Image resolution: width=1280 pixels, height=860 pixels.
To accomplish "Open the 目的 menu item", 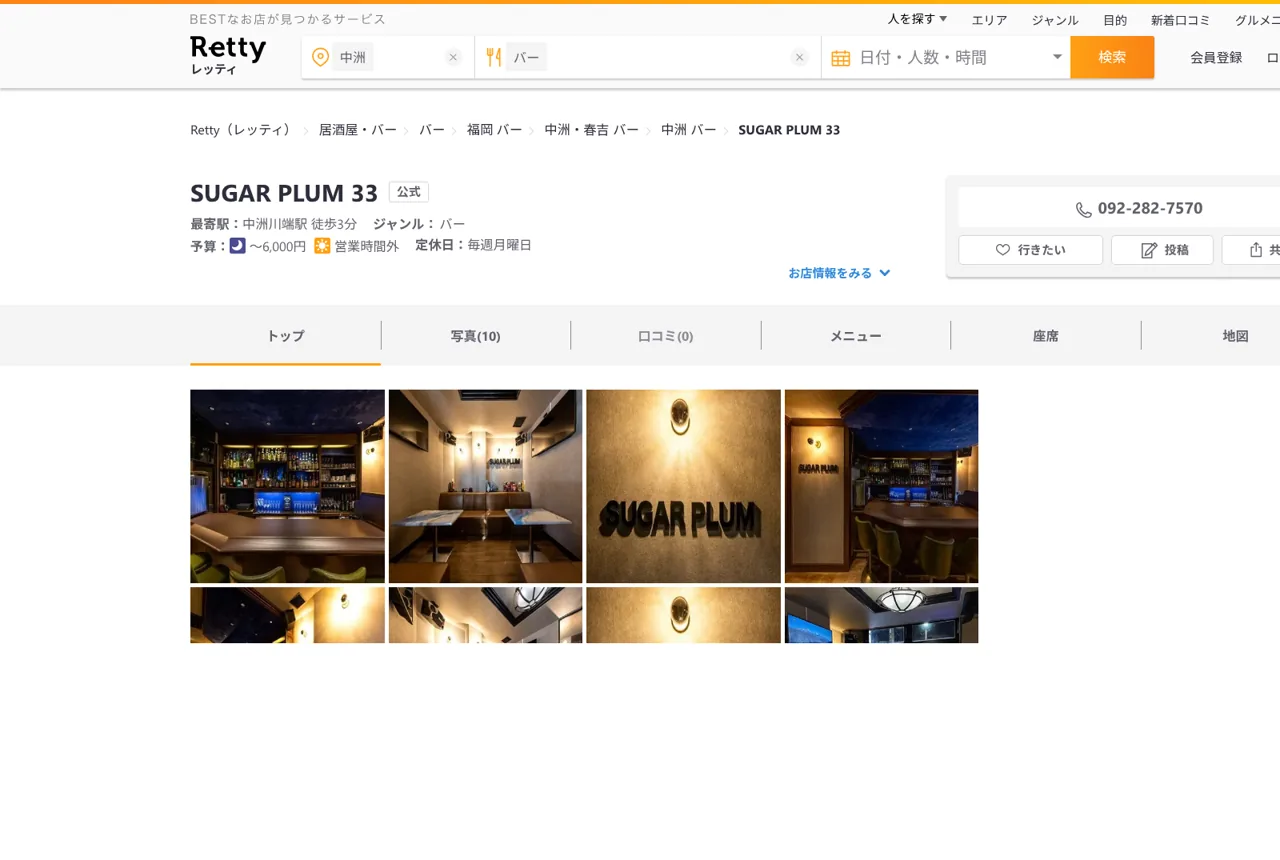I will [x=1115, y=20].
